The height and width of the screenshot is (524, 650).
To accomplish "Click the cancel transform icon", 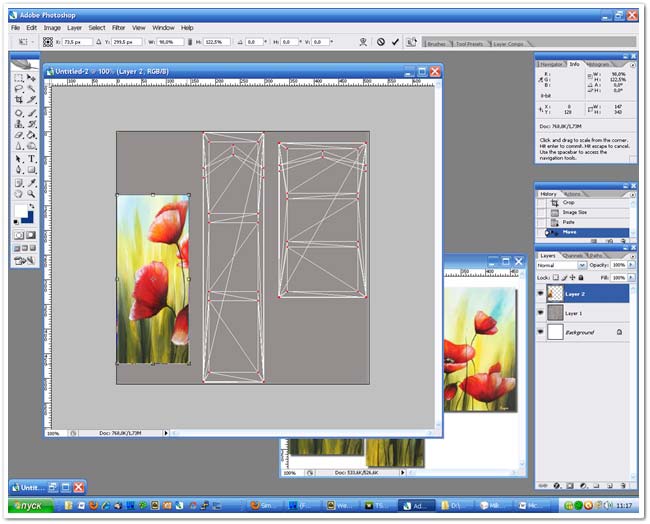I will coord(381,42).
